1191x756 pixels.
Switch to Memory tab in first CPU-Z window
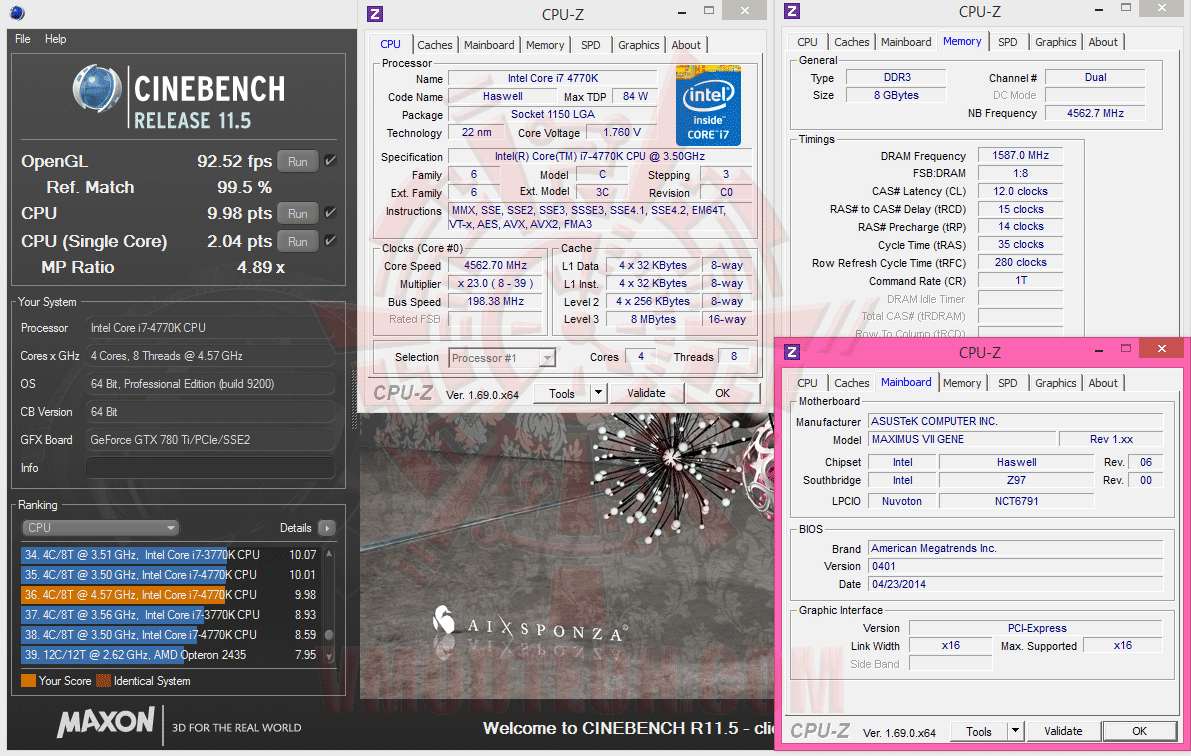pyautogui.click(x=545, y=45)
